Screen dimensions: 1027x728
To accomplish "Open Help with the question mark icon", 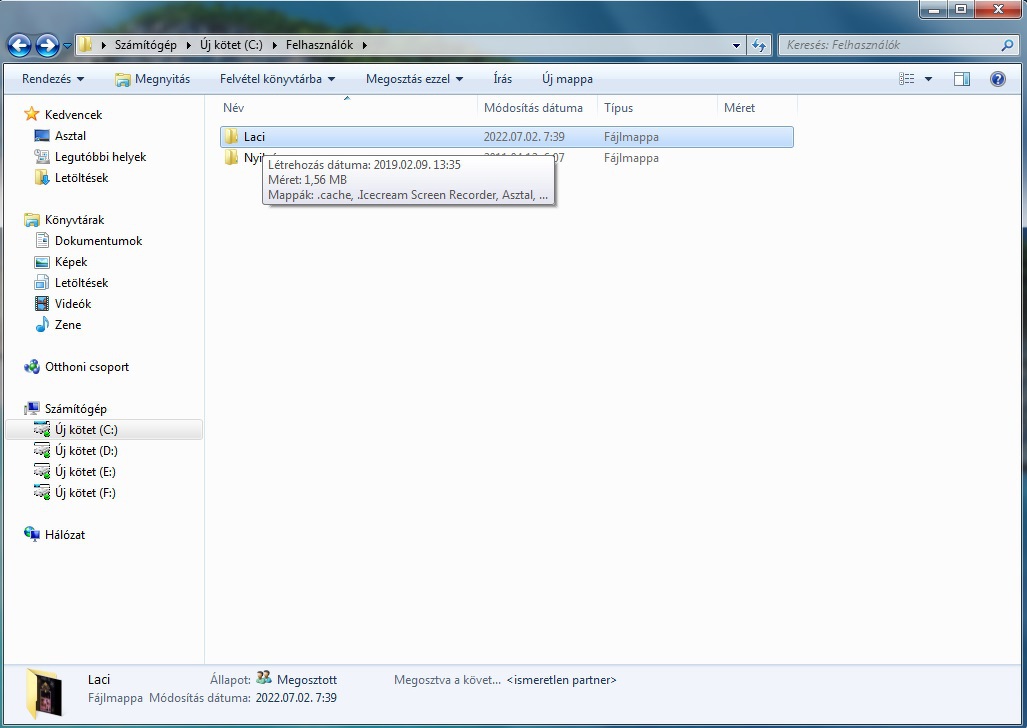I will pos(998,79).
